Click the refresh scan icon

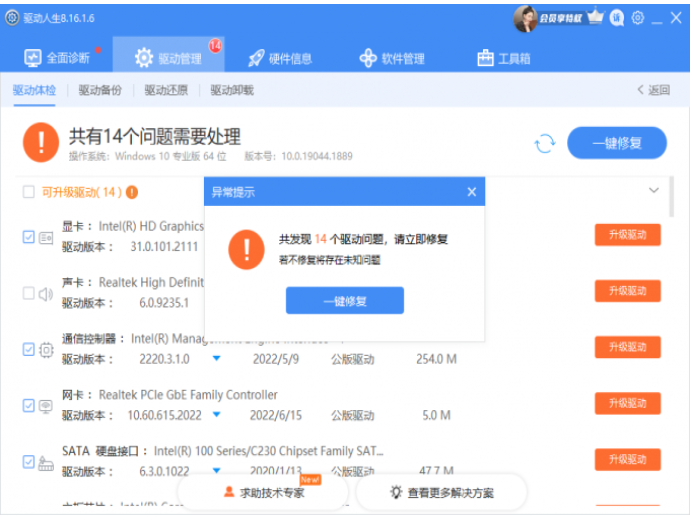(x=544, y=143)
